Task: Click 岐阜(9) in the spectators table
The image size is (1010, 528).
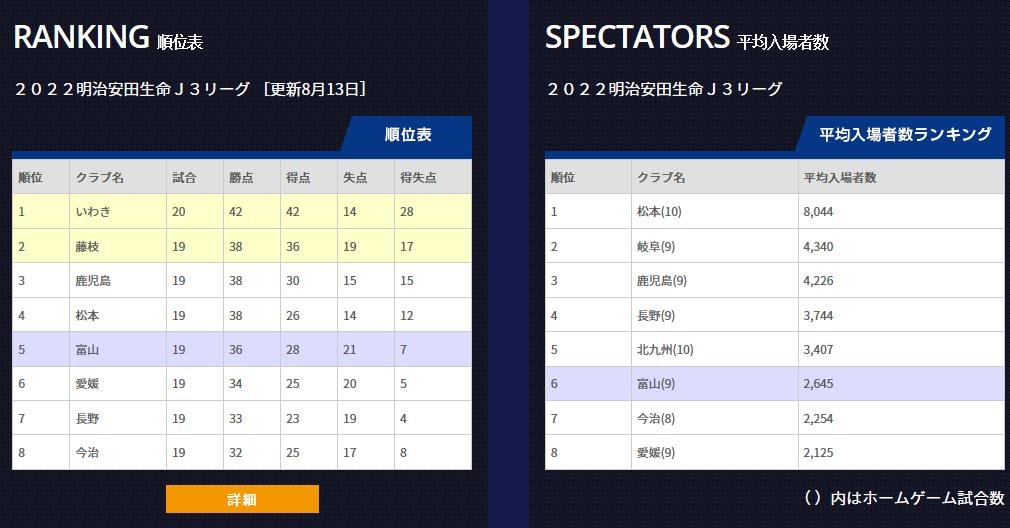Action: point(655,246)
